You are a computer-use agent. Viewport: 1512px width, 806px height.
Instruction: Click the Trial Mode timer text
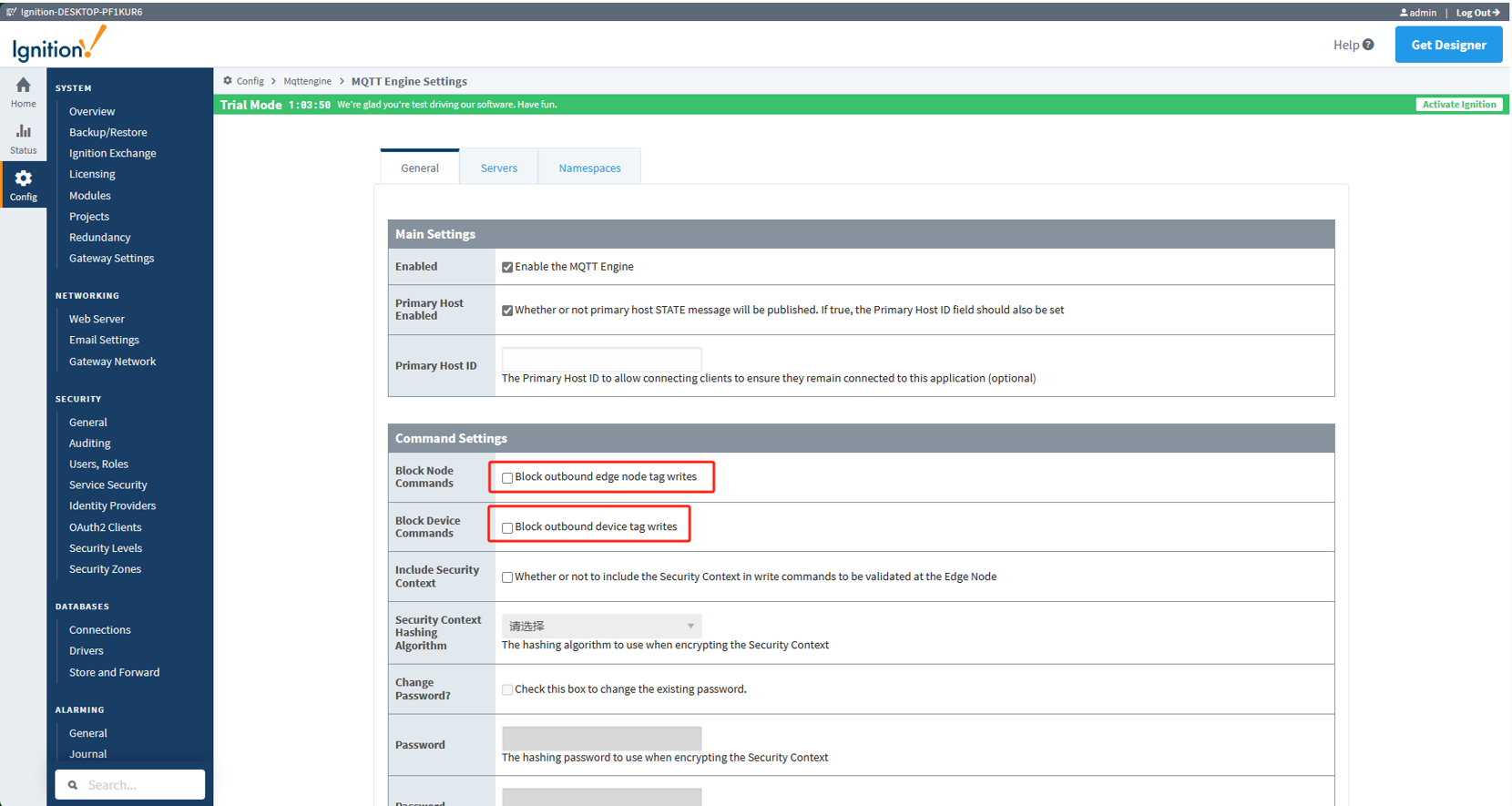(310, 106)
